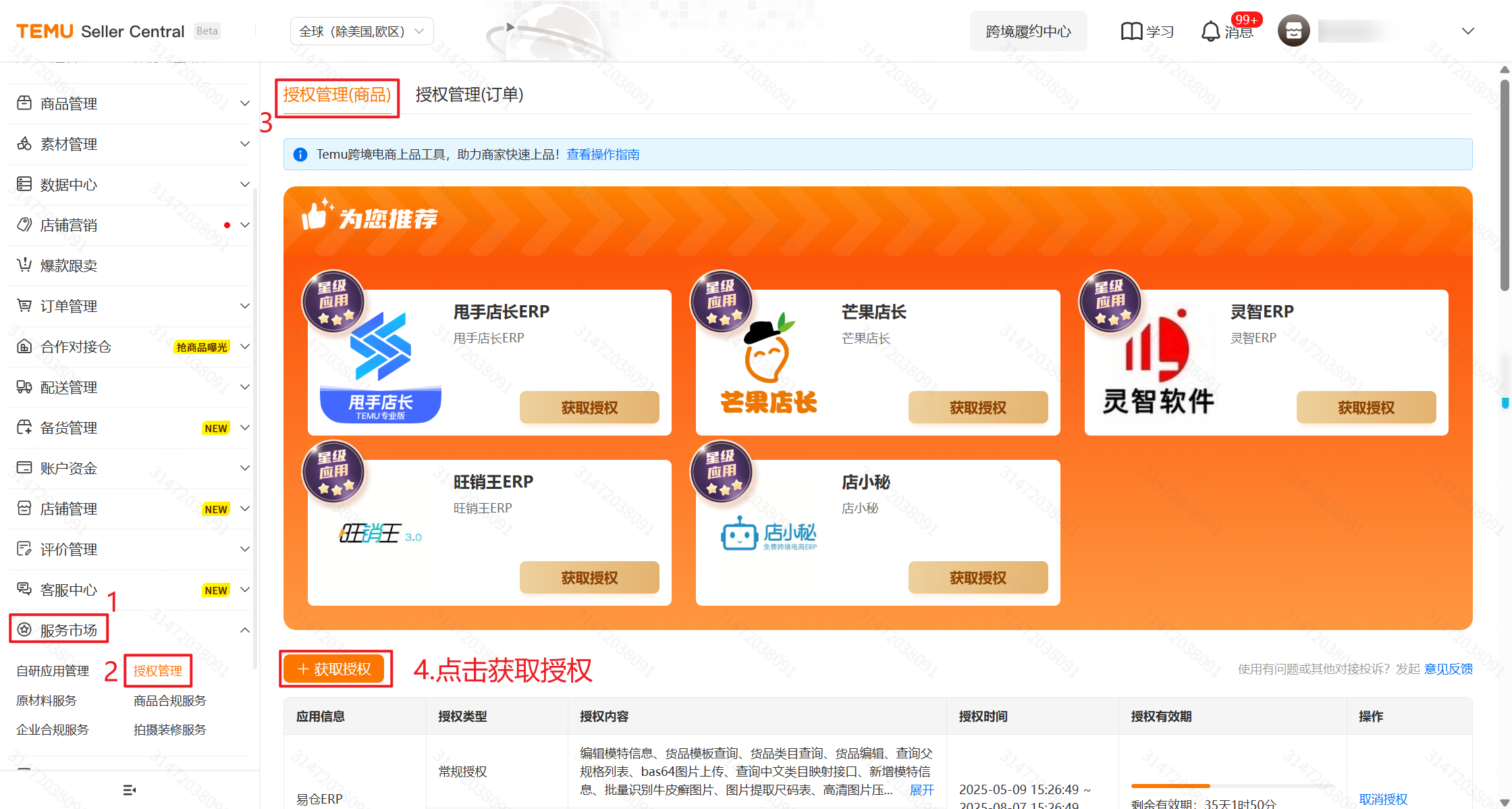Switch to 授权管理(商品) tab
This screenshot has height=809, width=1512.
pos(337,95)
